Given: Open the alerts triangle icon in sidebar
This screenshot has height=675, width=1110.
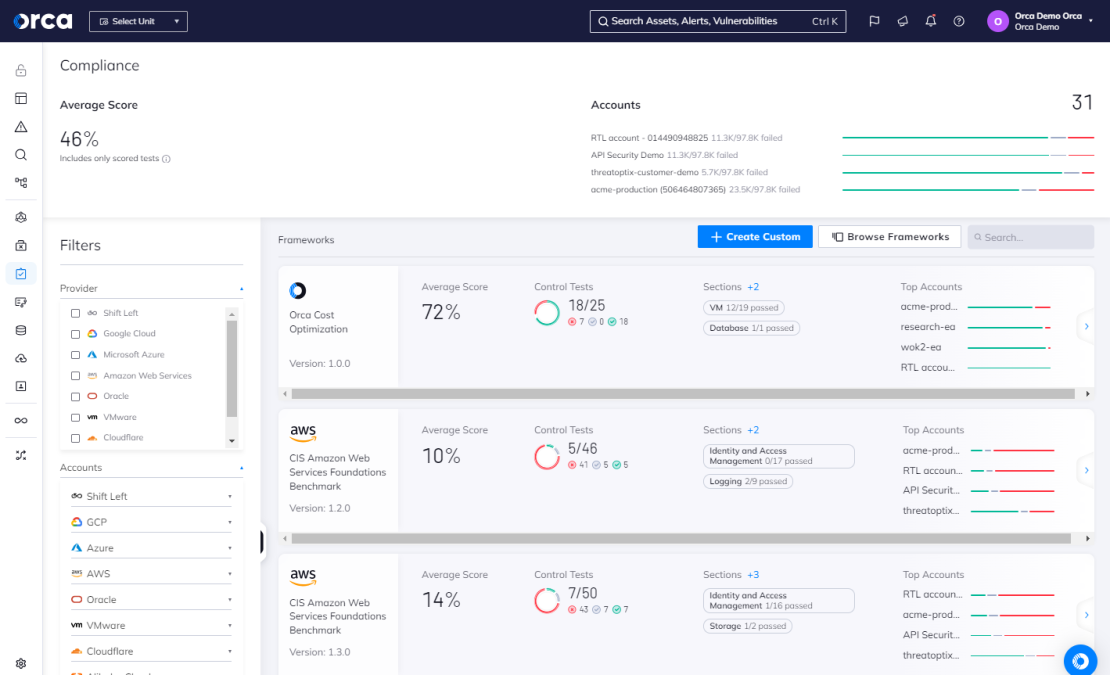Looking at the screenshot, I should pos(21,127).
